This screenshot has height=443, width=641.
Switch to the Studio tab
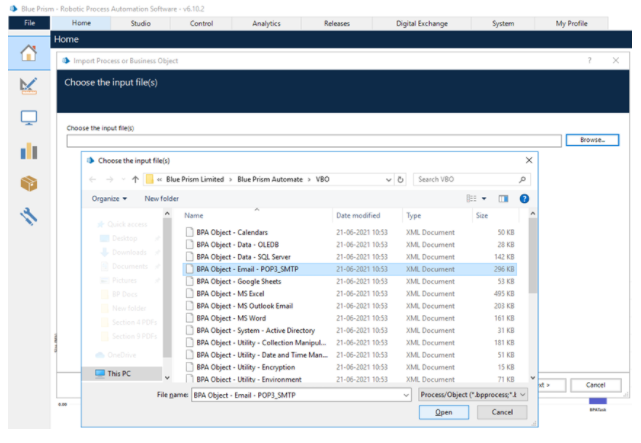(x=141, y=23)
